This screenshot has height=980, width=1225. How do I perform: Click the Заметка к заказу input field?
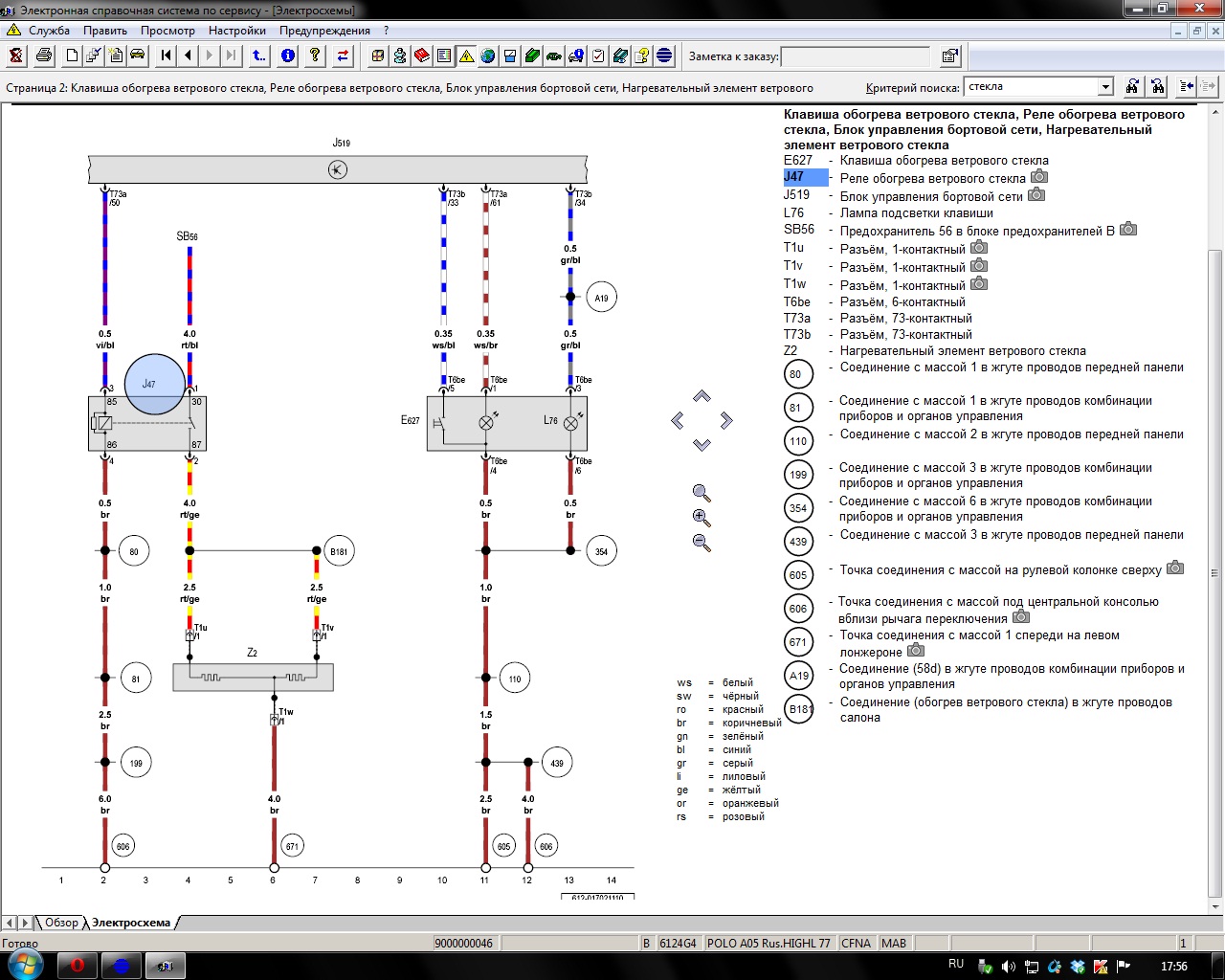855,56
